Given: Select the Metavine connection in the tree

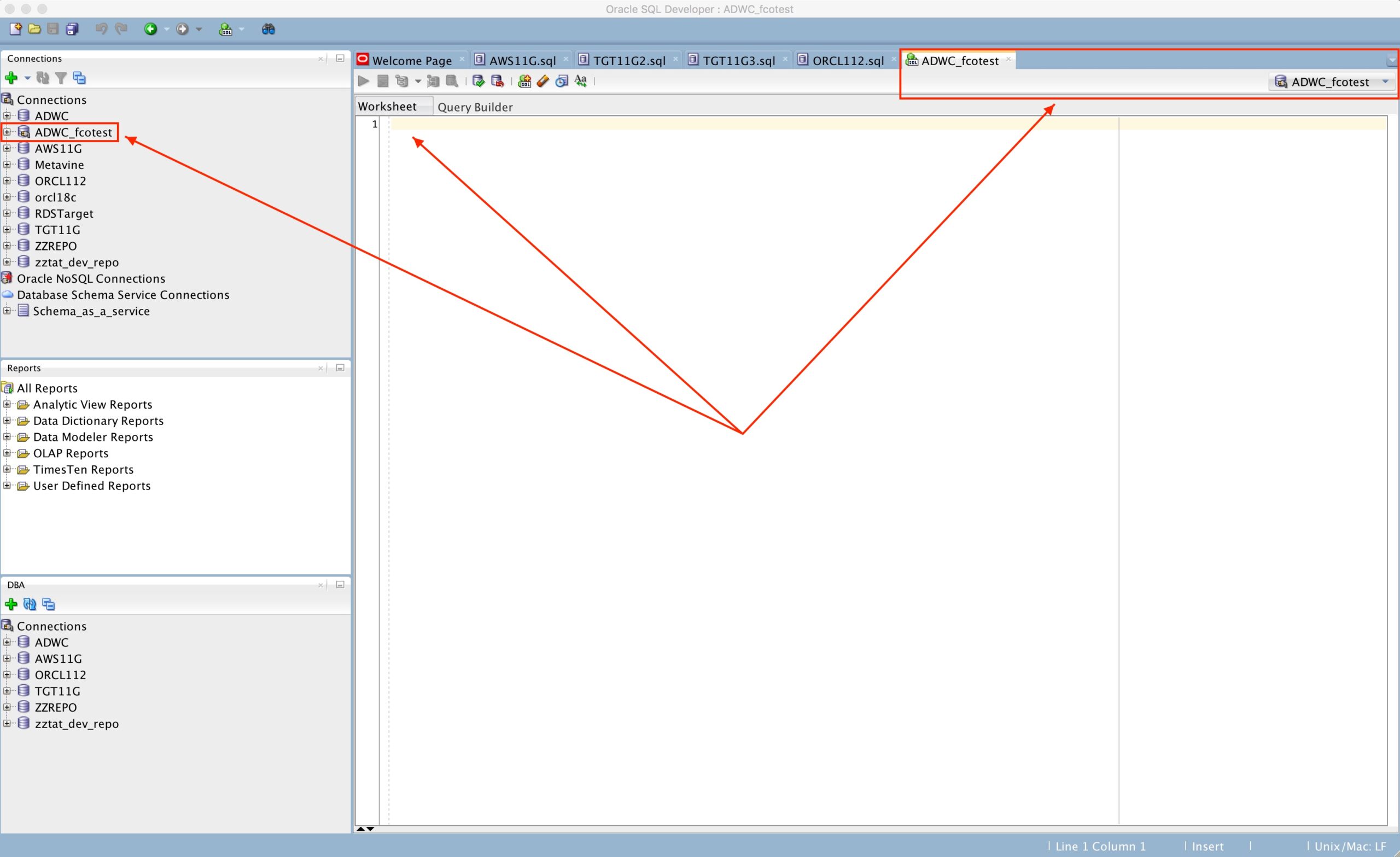Looking at the screenshot, I should [x=59, y=165].
